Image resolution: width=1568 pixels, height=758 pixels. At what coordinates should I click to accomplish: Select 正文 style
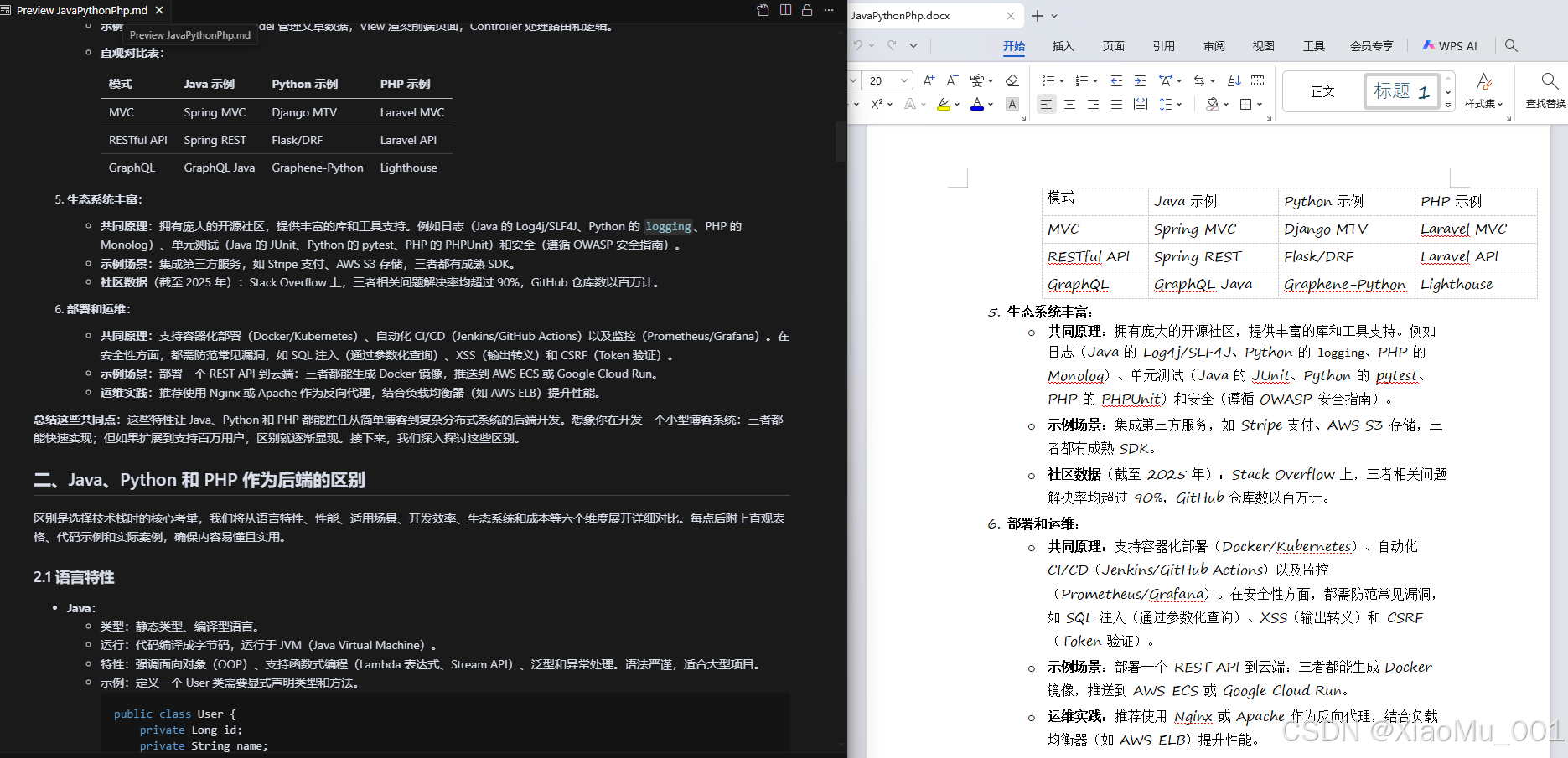[1323, 91]
